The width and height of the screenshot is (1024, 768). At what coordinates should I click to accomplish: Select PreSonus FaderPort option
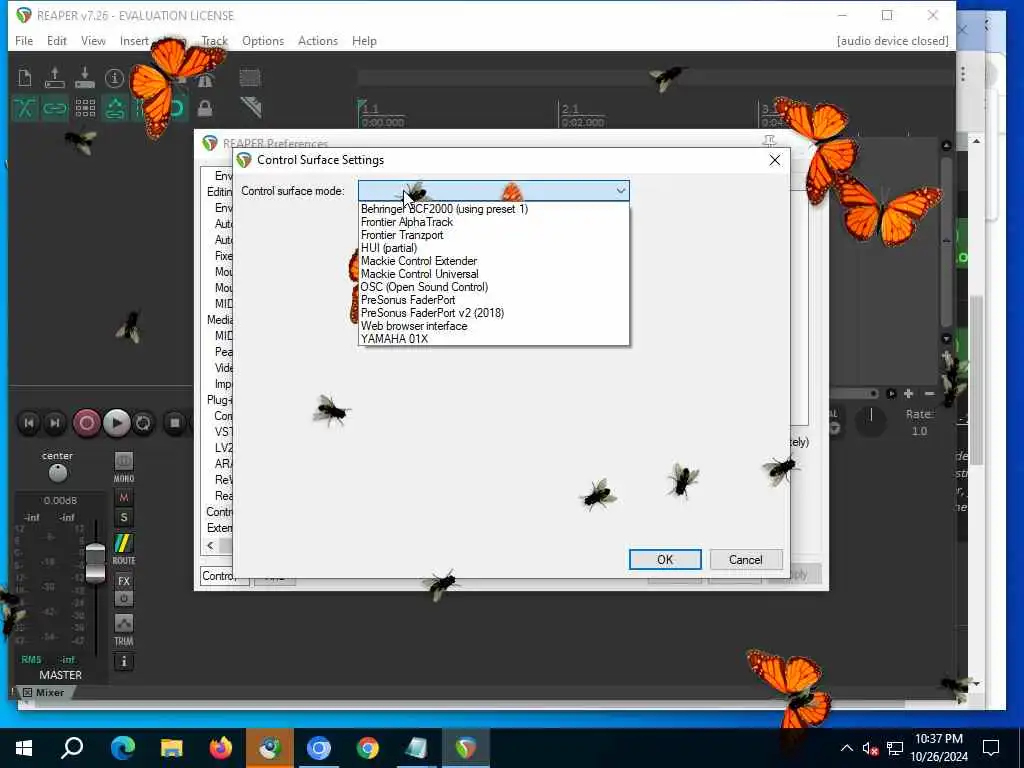[x=494, y=300]
